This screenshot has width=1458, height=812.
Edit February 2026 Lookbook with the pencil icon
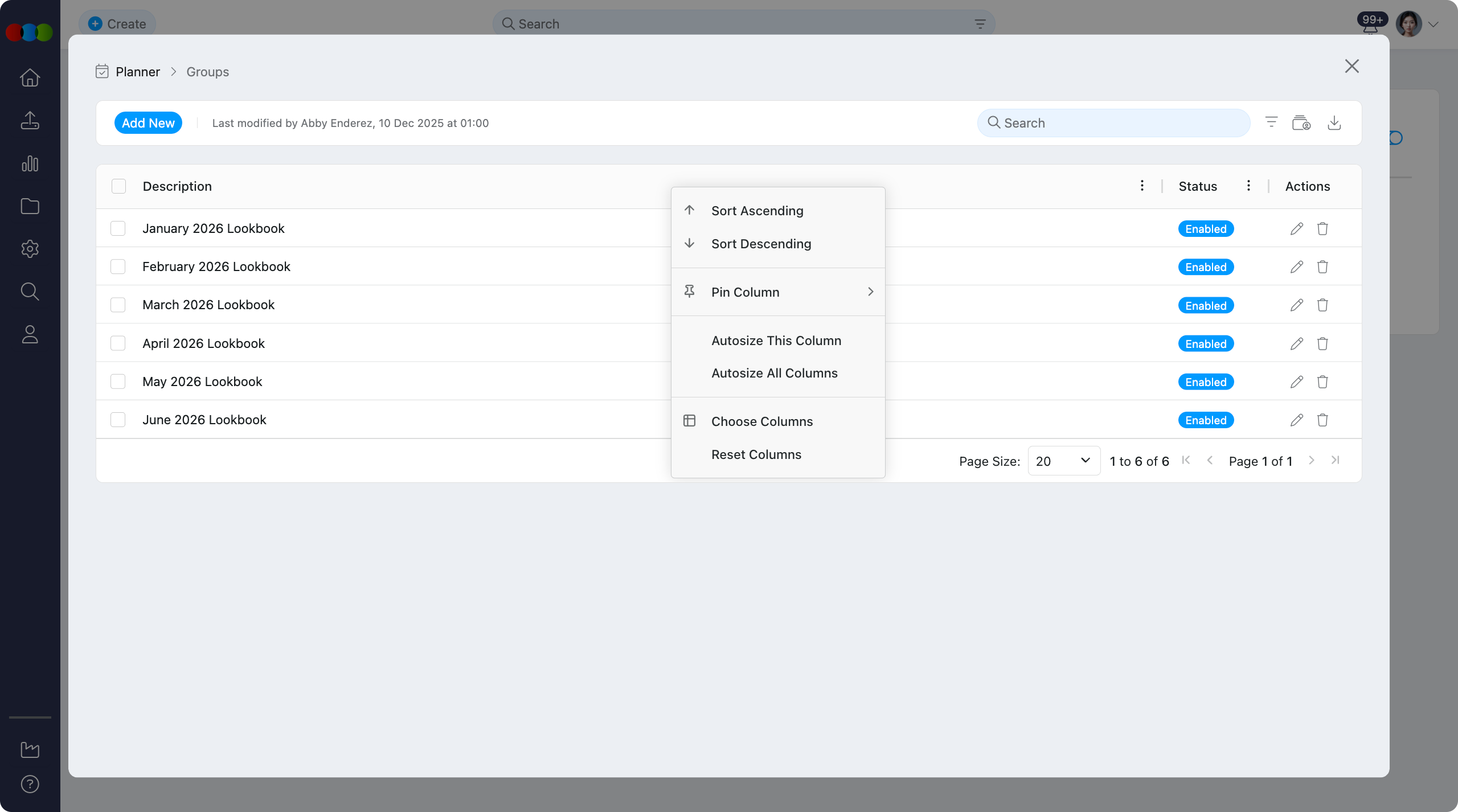(x=1296, y=266)
